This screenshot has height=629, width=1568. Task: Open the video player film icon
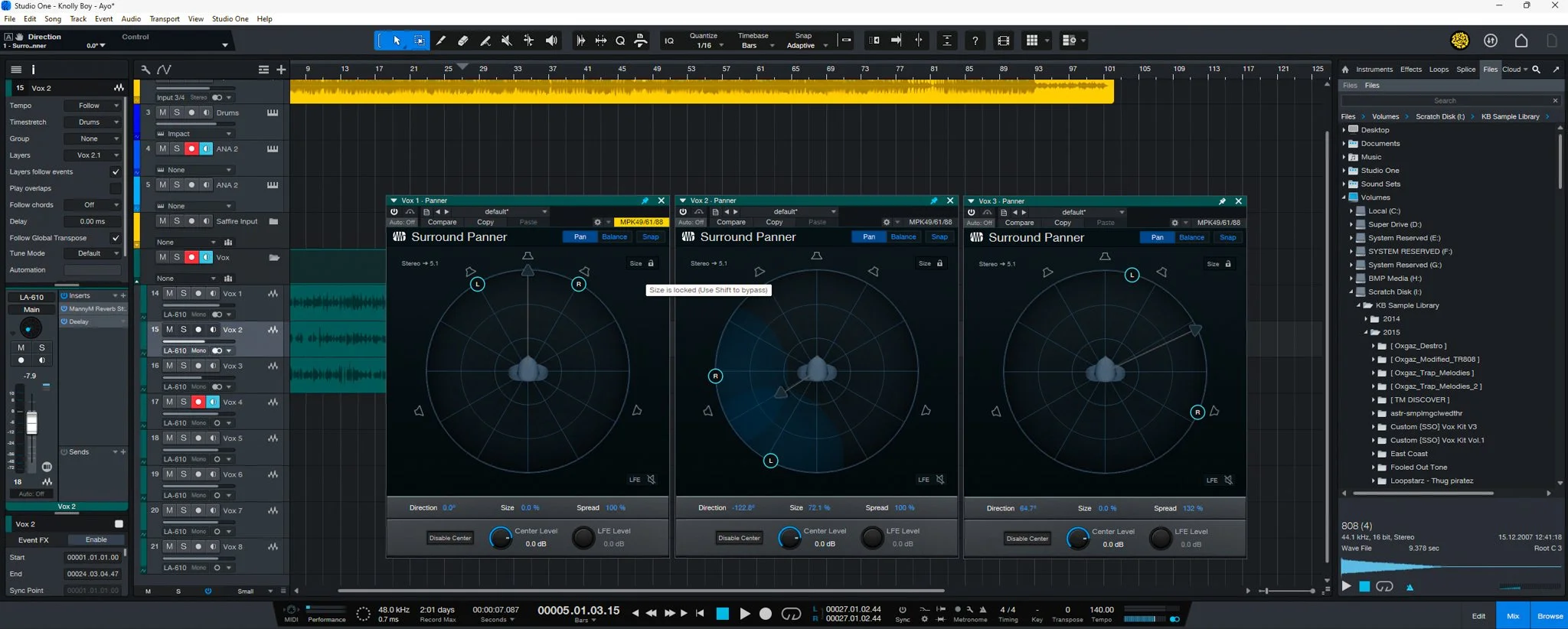pyautogui.click(x=1003, y=41)
